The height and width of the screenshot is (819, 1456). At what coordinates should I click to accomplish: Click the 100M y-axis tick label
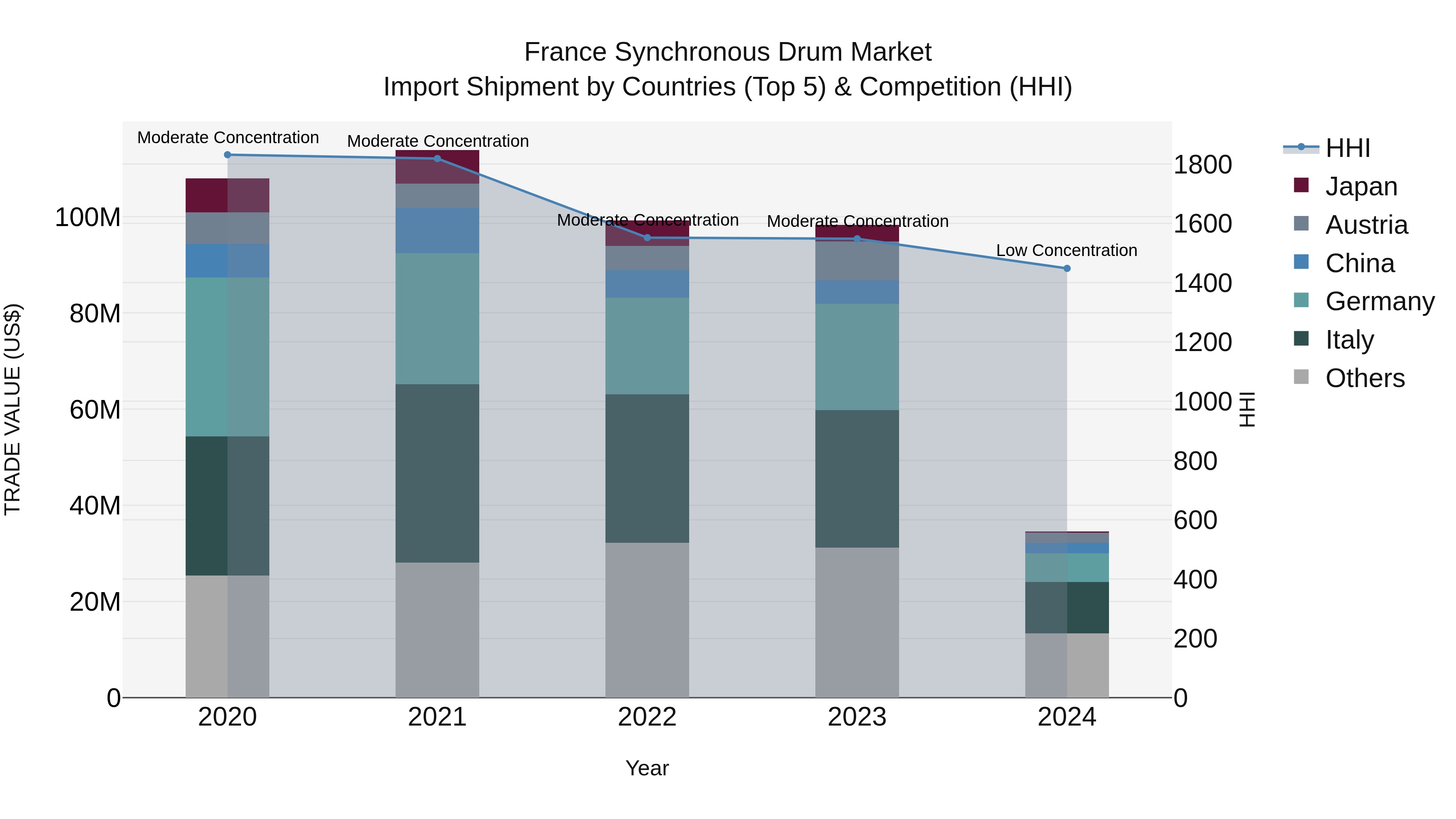pyautogui.click(x=88, y=218)
